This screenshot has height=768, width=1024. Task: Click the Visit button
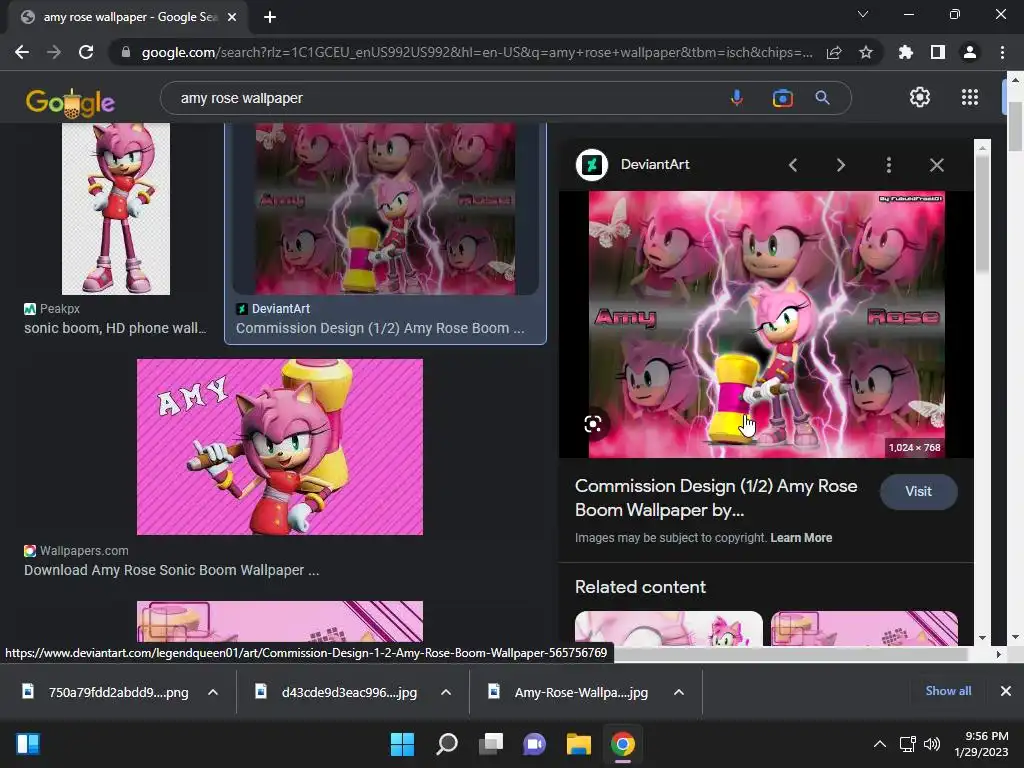pos(918,491)
